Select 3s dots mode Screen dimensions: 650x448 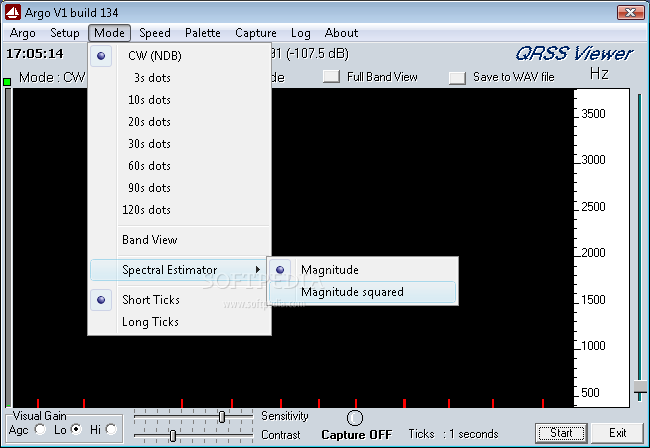coord(179,77)
